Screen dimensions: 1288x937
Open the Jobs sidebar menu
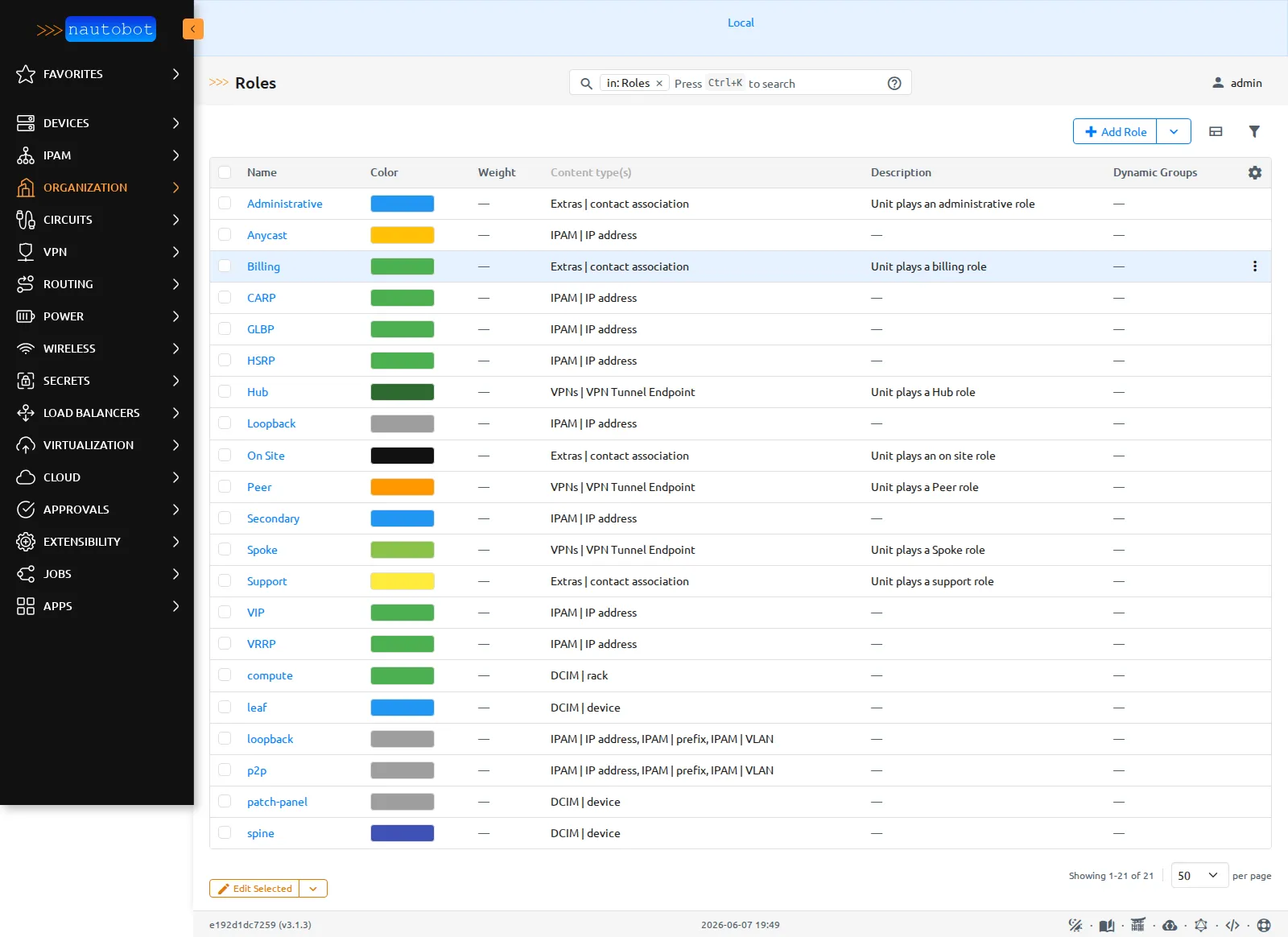97,574
